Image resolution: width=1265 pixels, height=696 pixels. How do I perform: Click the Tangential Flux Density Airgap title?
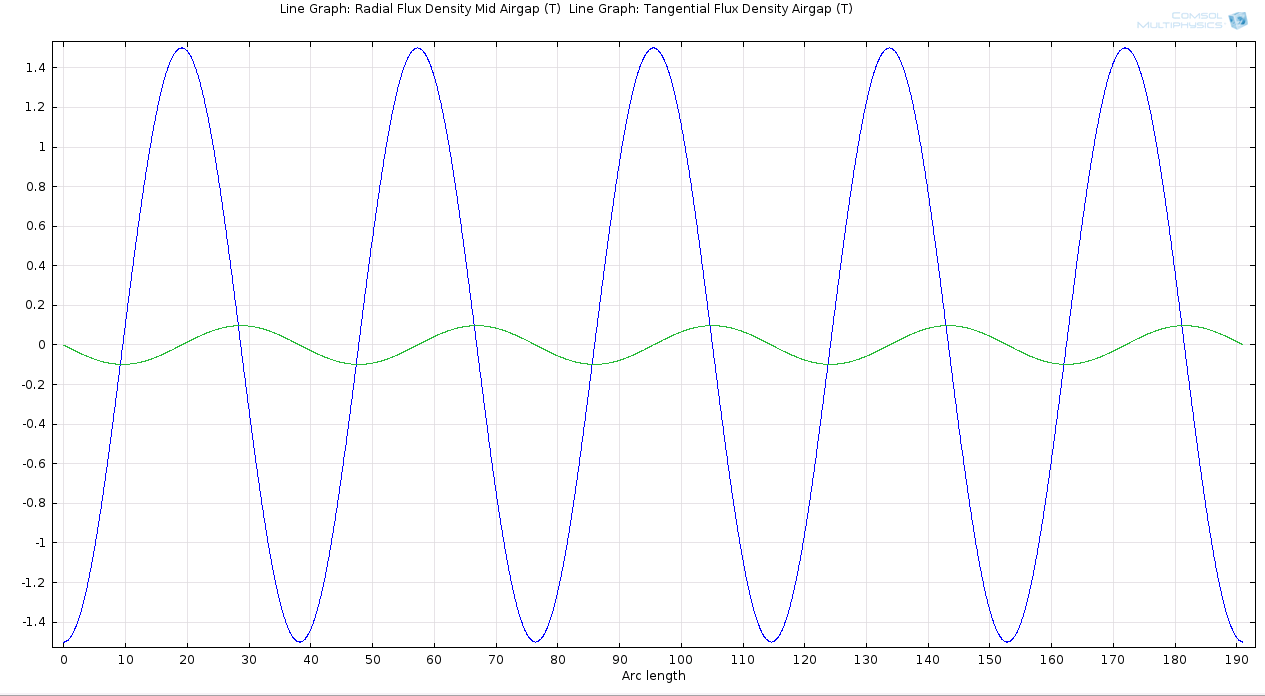711,9
